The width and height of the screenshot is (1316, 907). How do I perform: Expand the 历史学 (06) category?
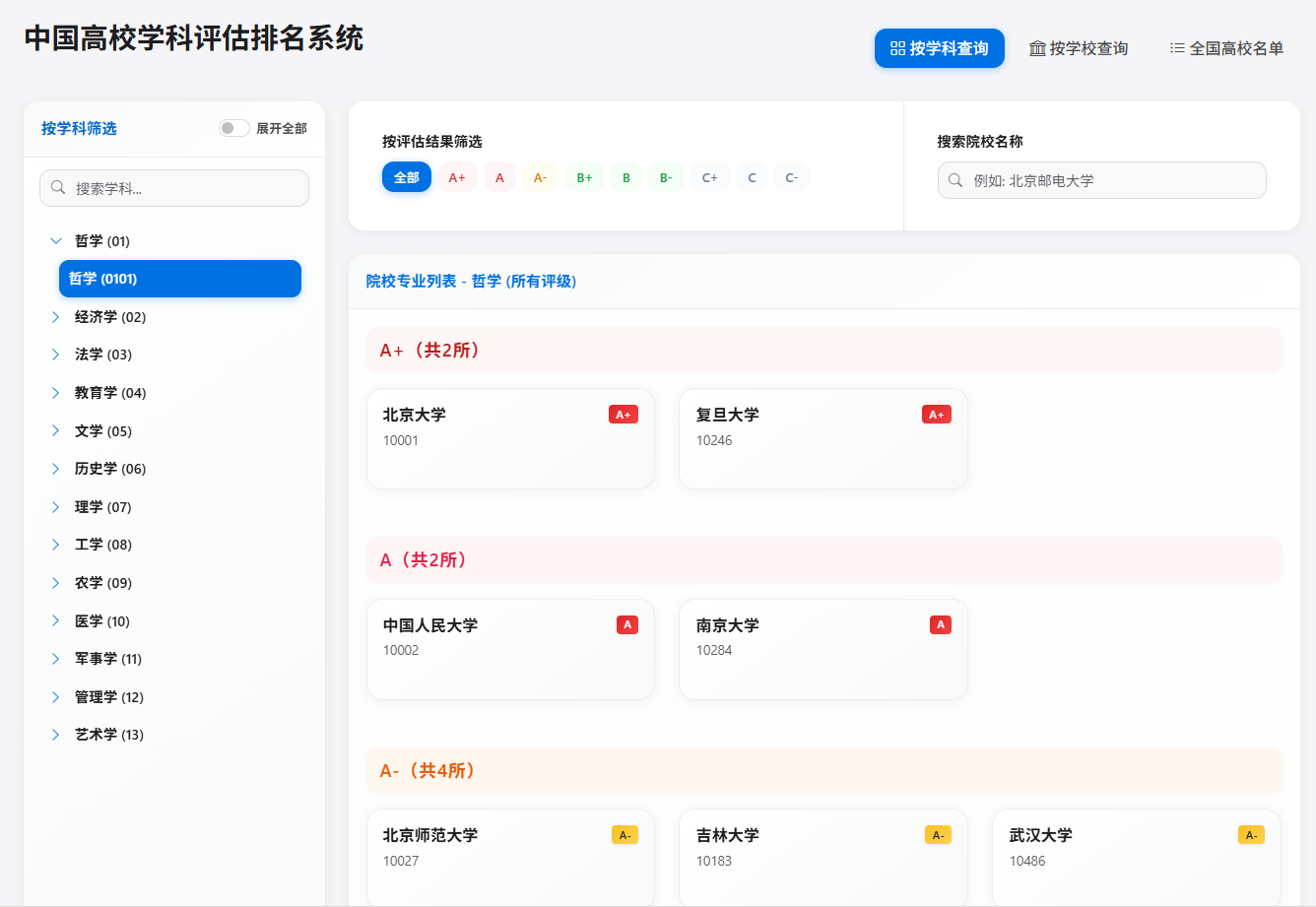click(56, 469)
